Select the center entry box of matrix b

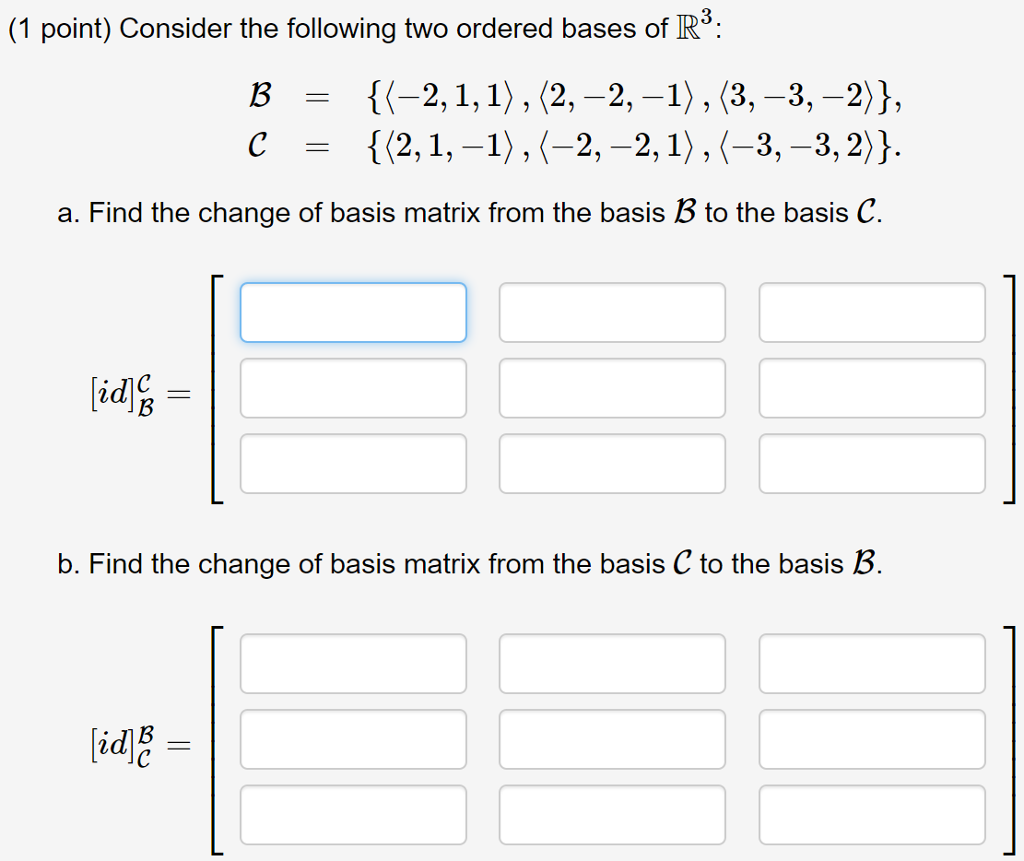point(612,739)
